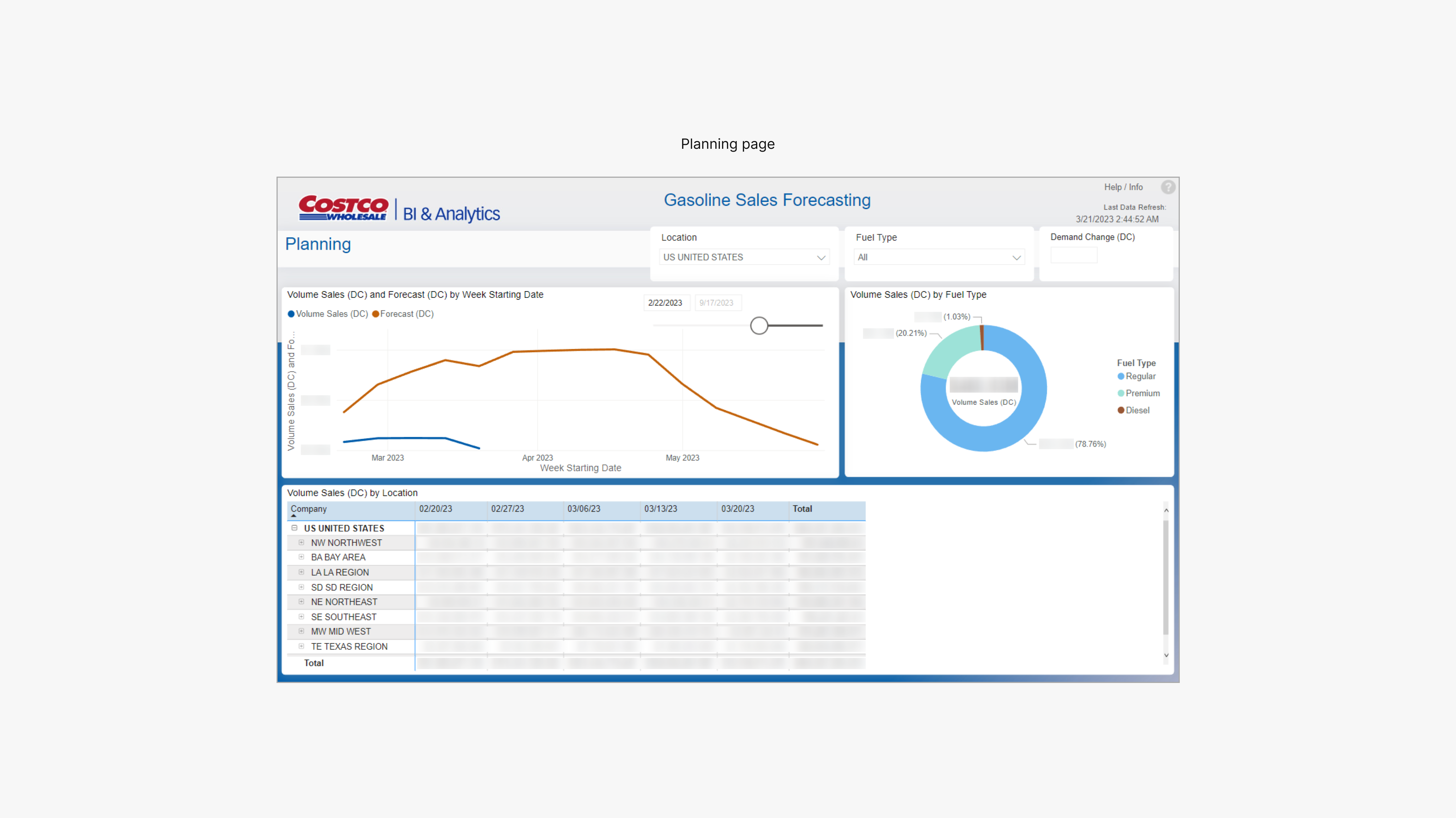Select Diesel in the Fuel Type legend
This screenshot has width=1456, height=818.
(x=1133, y=410)
